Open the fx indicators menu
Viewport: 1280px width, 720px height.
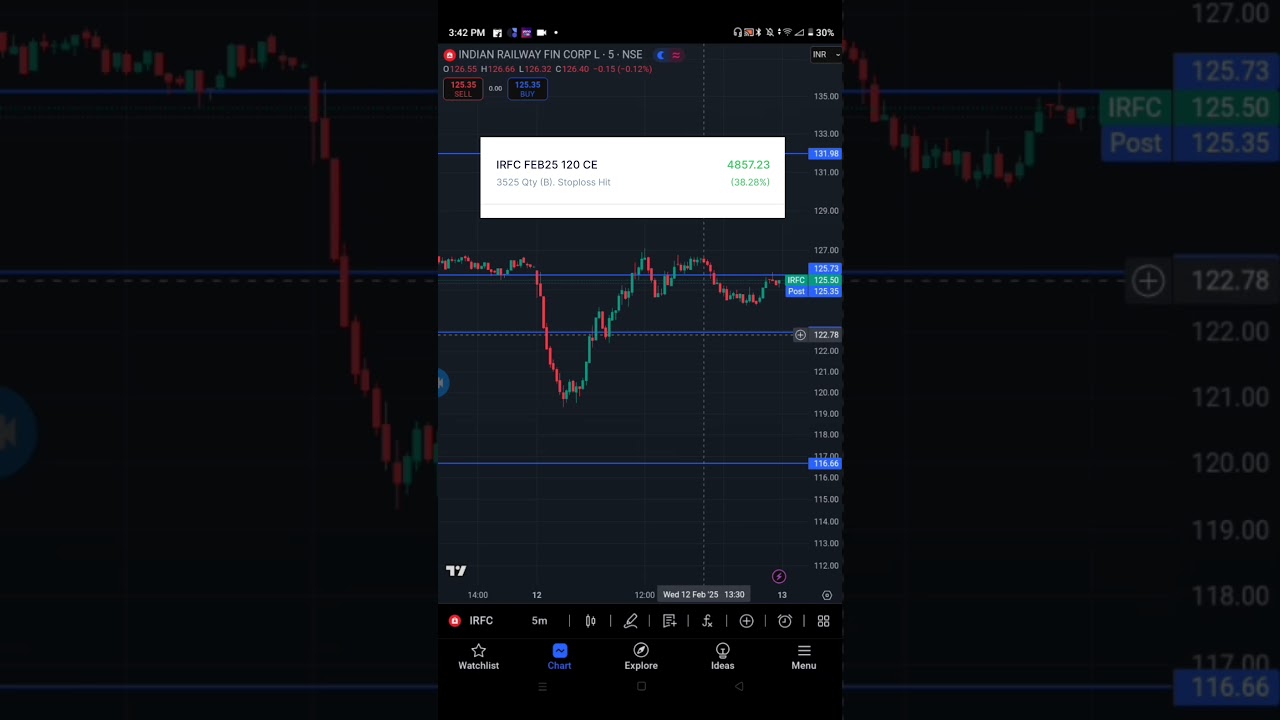click(707, 621)
